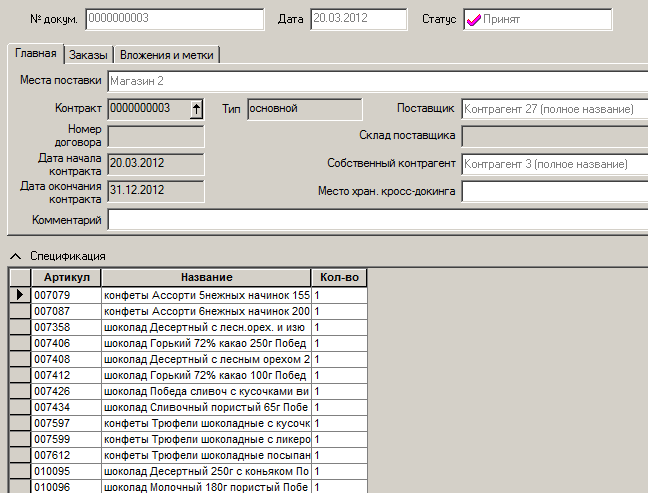Viewport: 648px width, 493px height.
Task: Select article cell 007426
Action: point(66,391)
